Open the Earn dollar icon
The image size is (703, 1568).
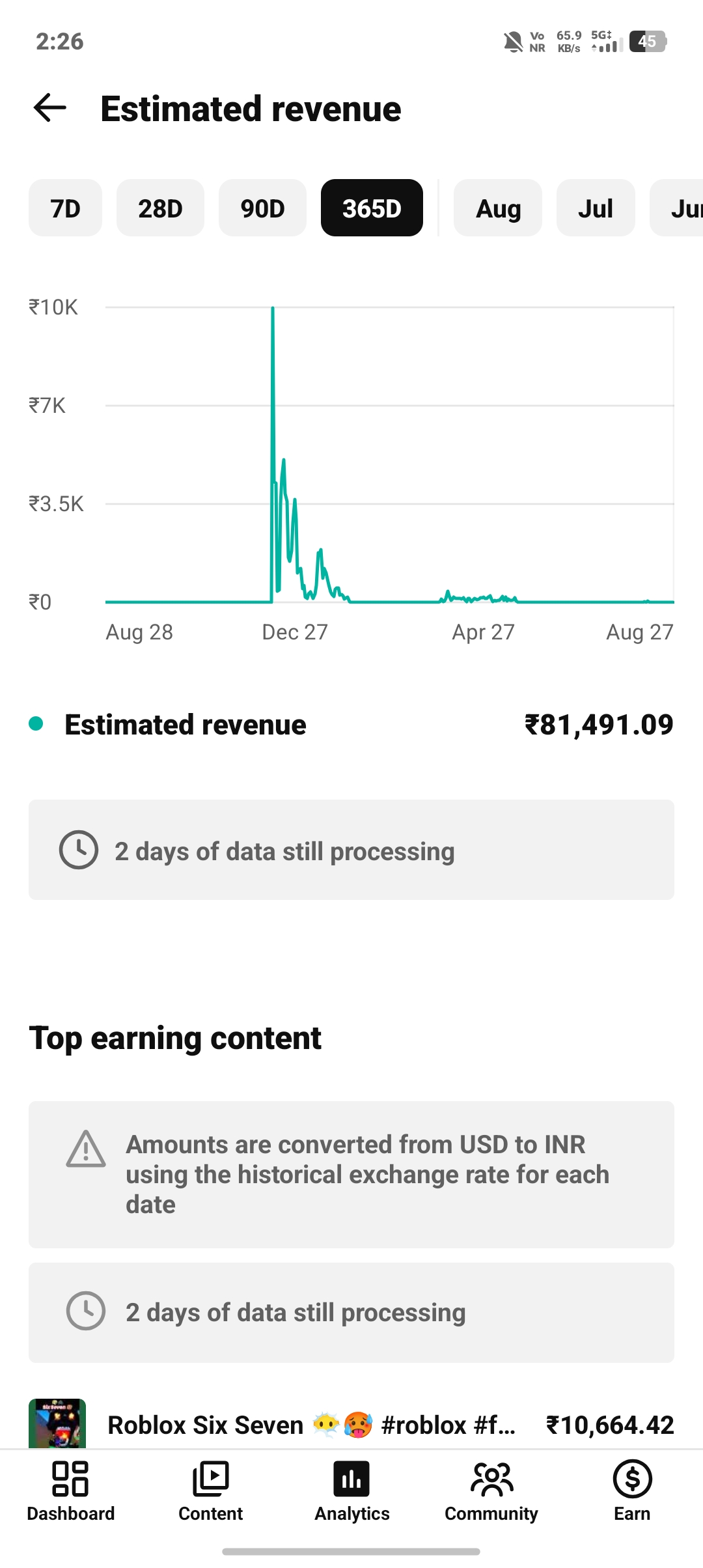point(632,1479)
